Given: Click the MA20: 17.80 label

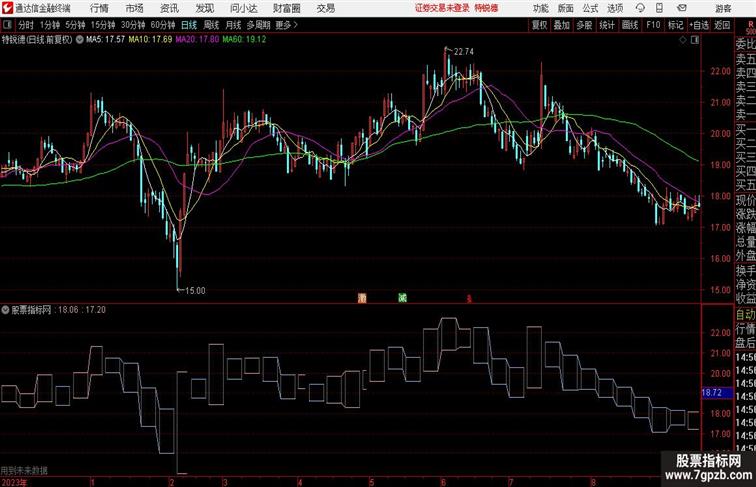Looking at the screenshot, I should (197, 40).
